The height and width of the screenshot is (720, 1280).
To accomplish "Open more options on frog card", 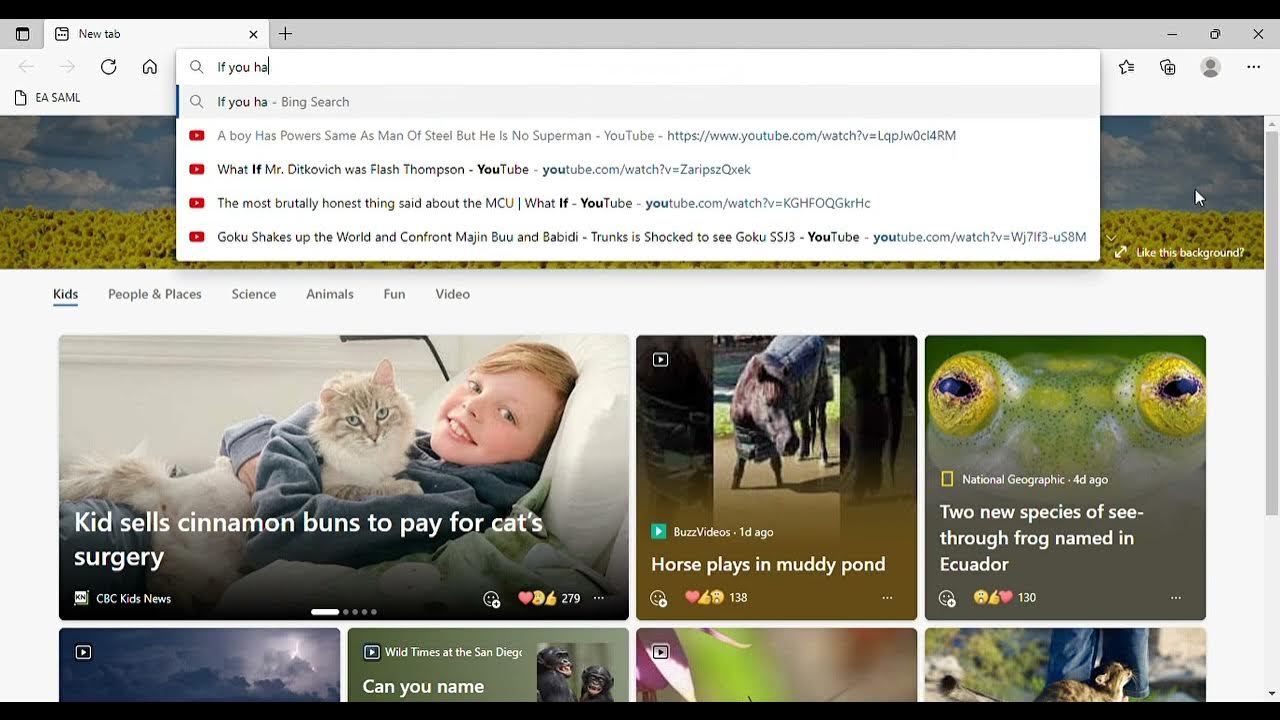I will click(1176, 598).
